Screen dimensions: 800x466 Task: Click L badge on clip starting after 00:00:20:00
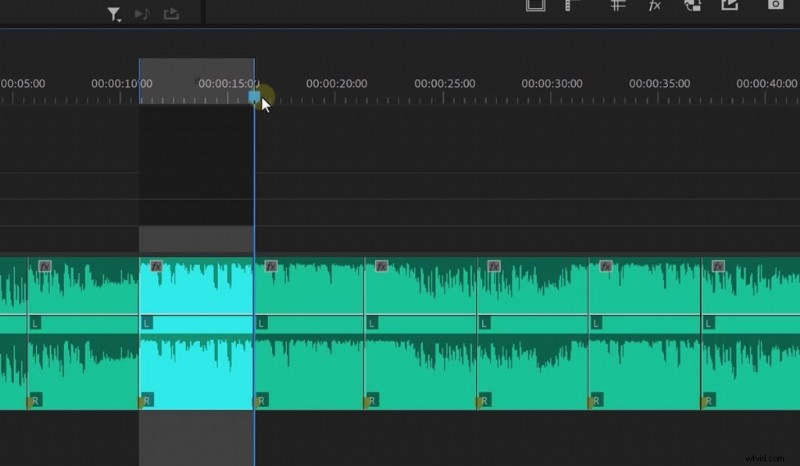click(x=372, y=323)
